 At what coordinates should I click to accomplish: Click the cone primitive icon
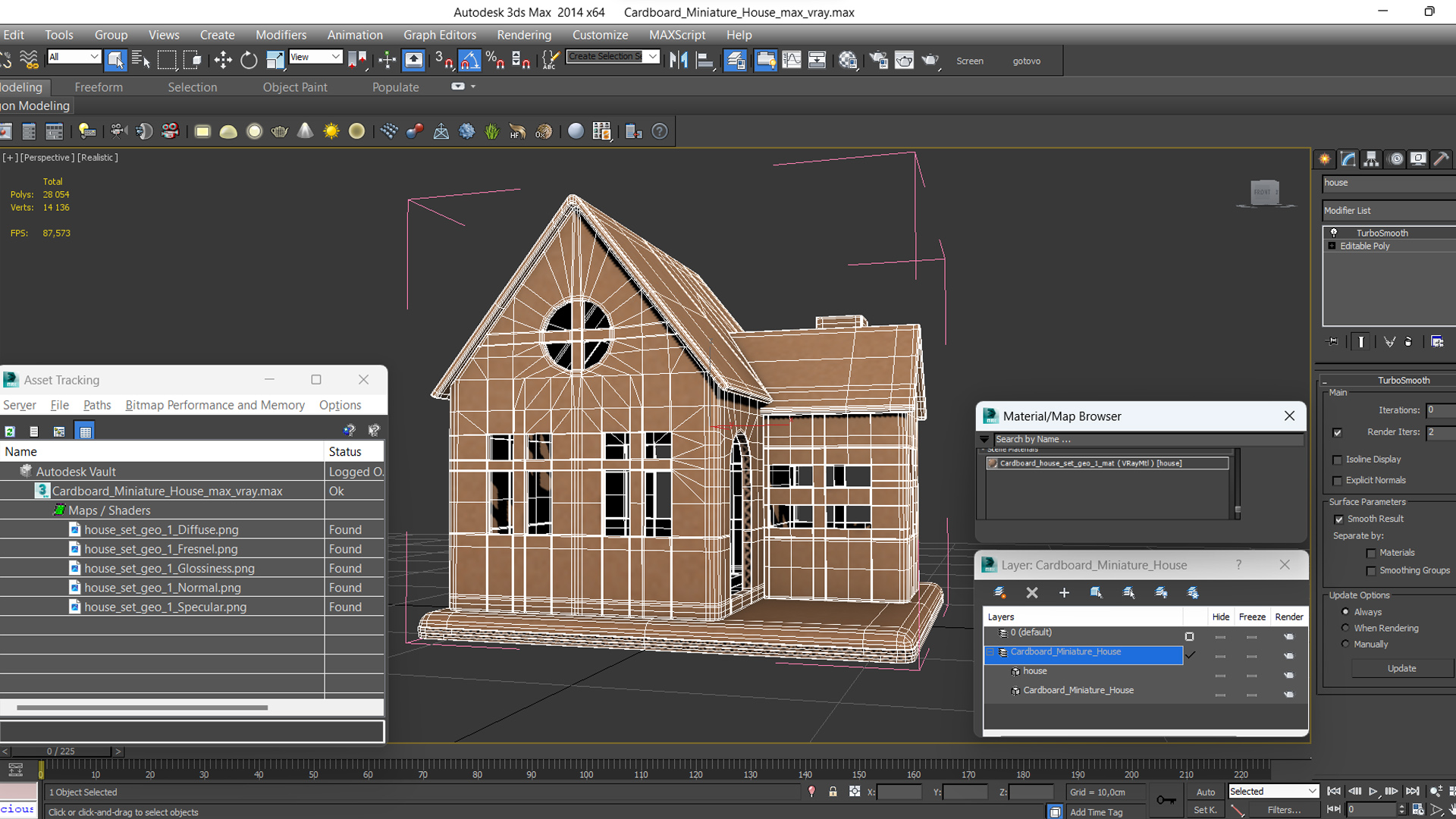click(306, 131)
